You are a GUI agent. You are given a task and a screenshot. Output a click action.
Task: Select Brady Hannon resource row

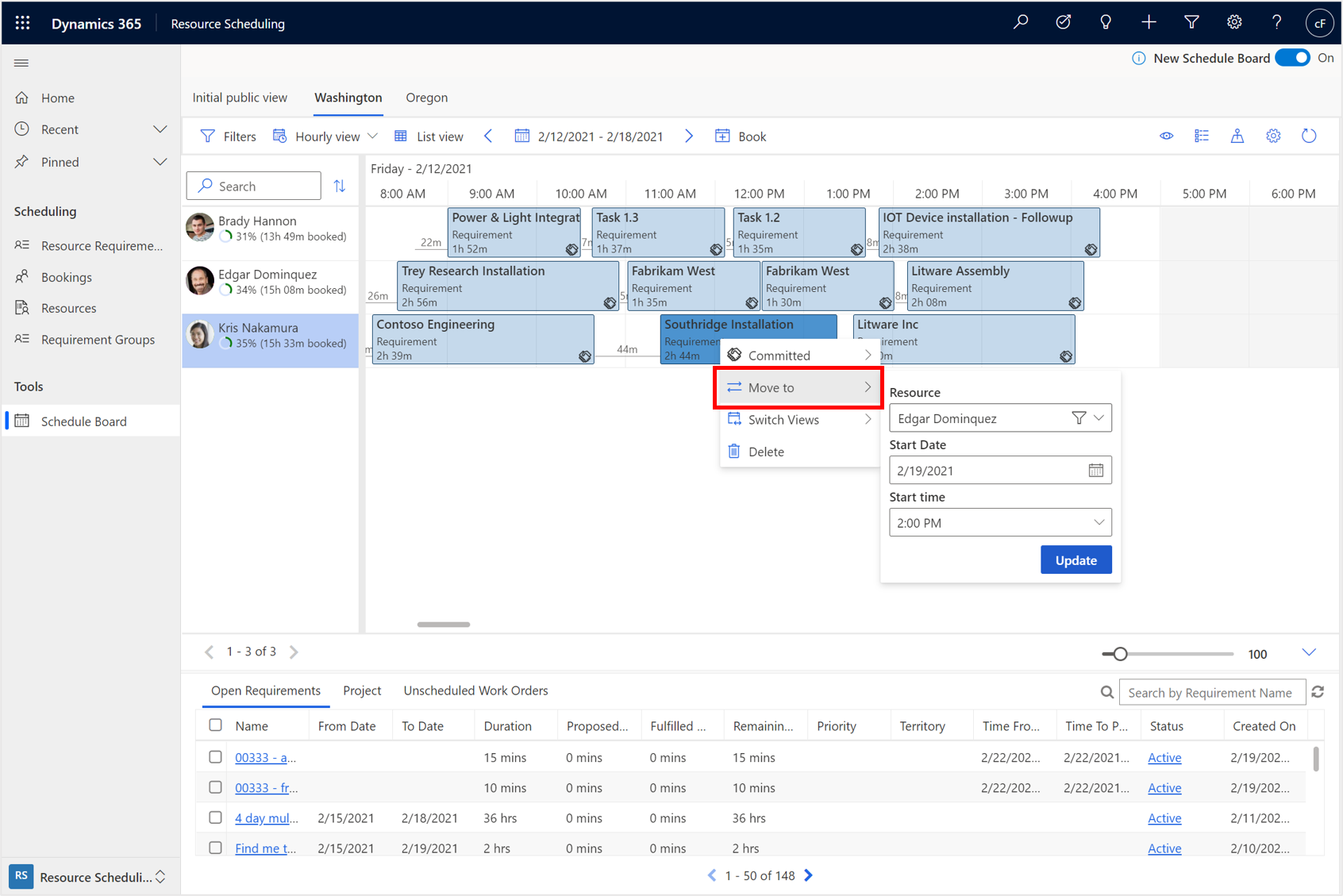[x=270, y=229]
